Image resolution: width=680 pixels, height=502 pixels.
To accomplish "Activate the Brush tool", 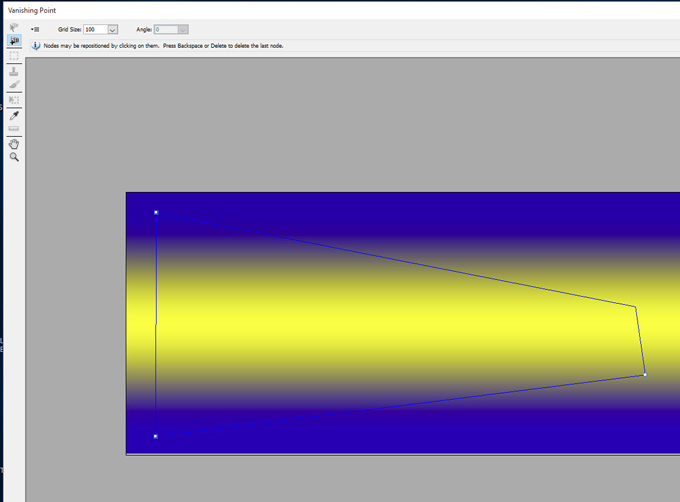I will click(x=14, y=85).
